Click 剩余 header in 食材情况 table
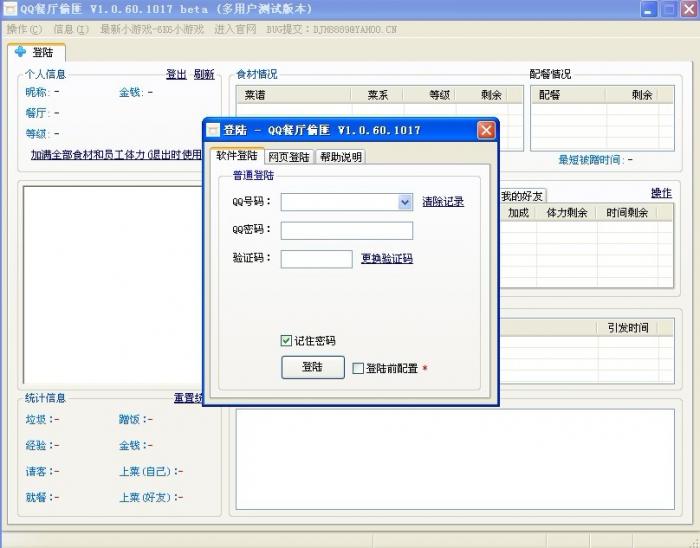The width and height of the screenshot is (700, 548). click(481, 95)
